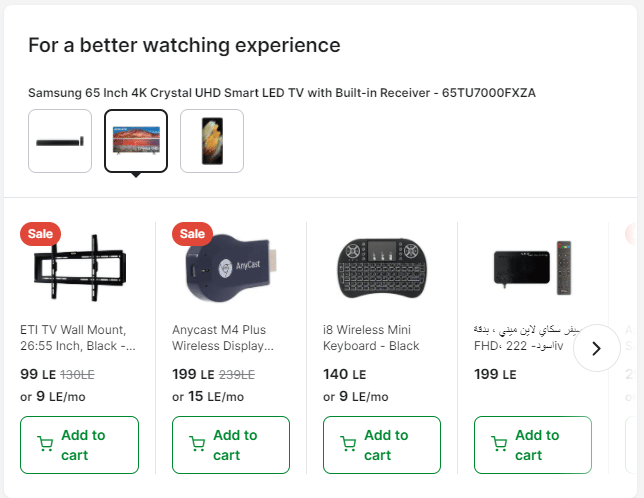Click the cart icon under the 199 LE receiver
The height and width of the screenshot is (498, 644).
pos(498,444)
